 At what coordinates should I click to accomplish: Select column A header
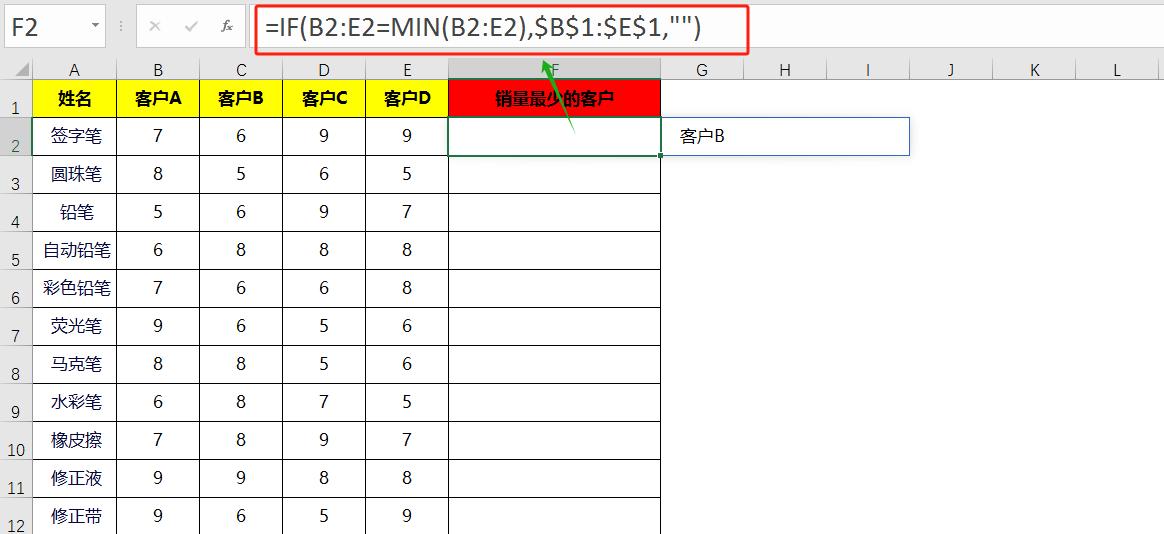click(74, 70)
